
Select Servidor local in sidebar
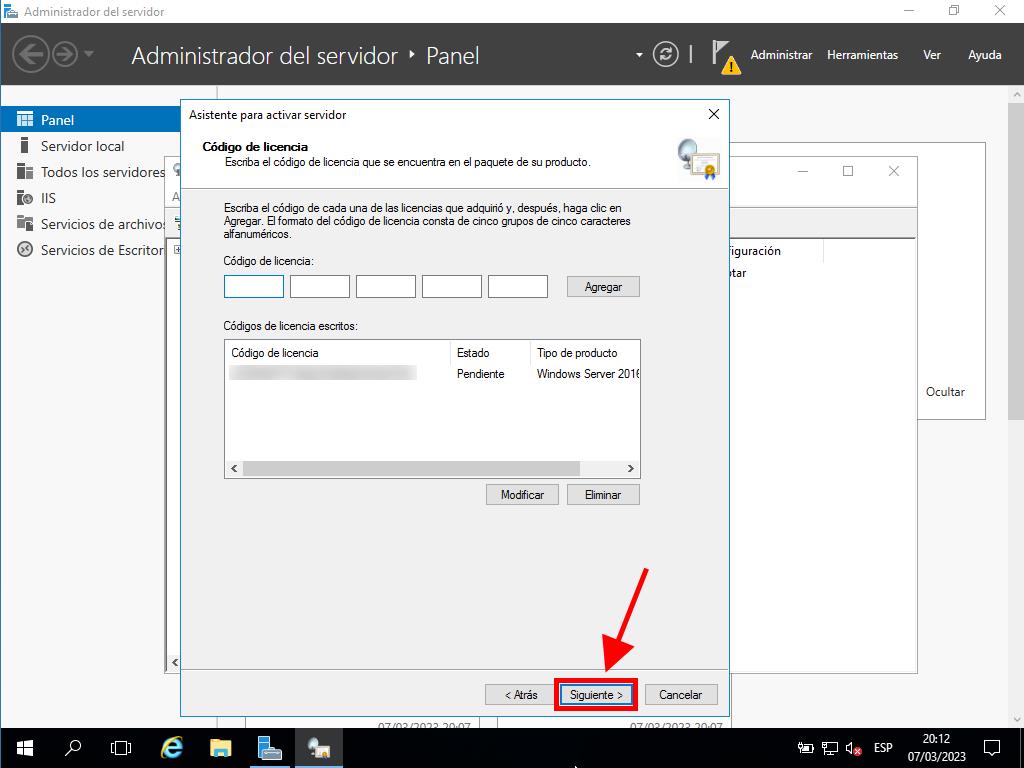(82, 146)
